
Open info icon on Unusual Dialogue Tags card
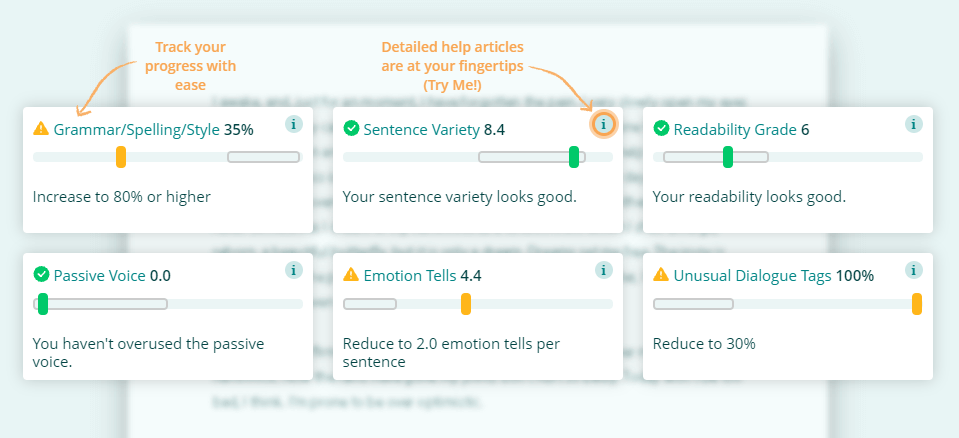pyautogui.click(x=914, y=270)
